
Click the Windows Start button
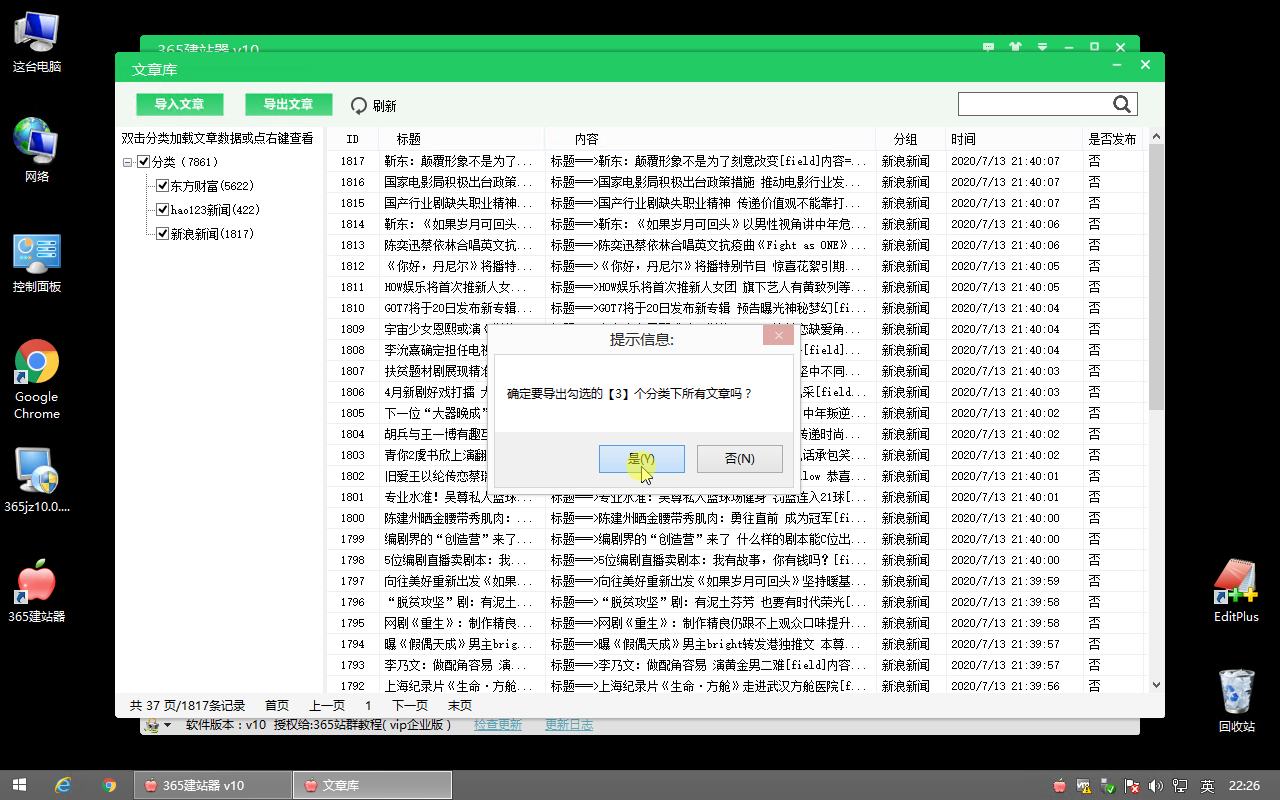pyautogui.click(x=19, y=785)
